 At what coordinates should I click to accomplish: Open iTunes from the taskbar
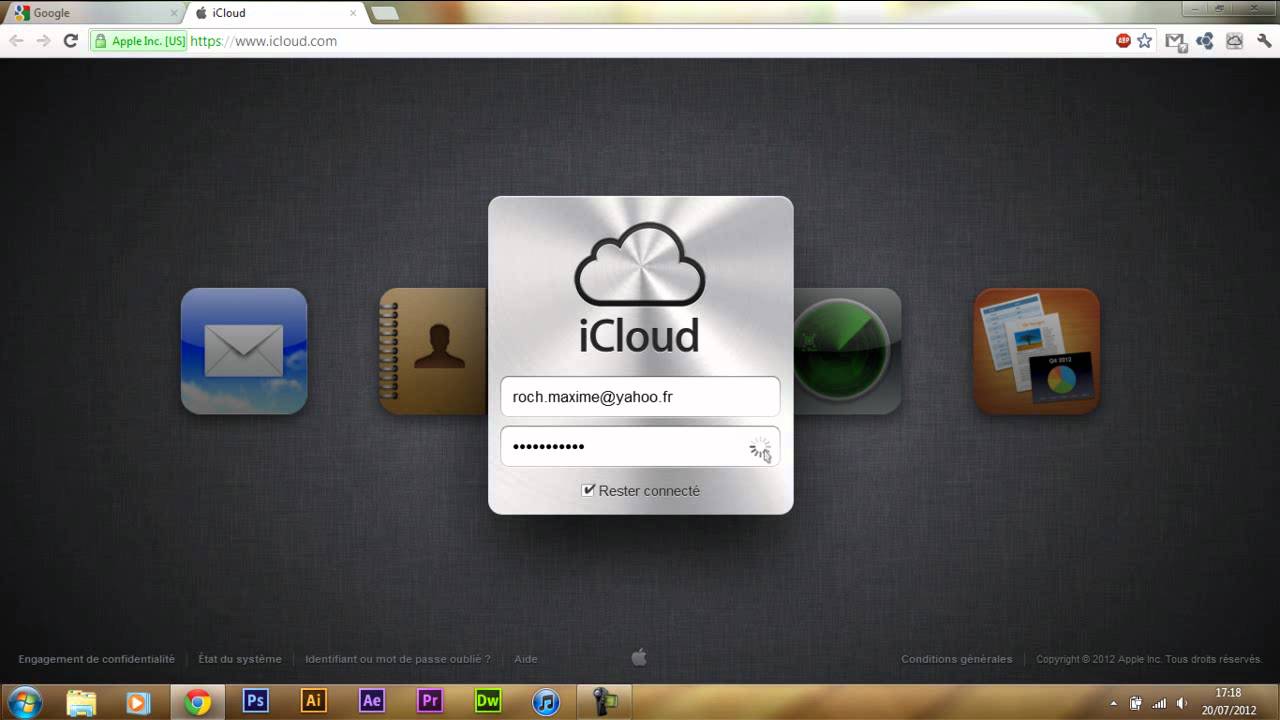click(546, 701)
